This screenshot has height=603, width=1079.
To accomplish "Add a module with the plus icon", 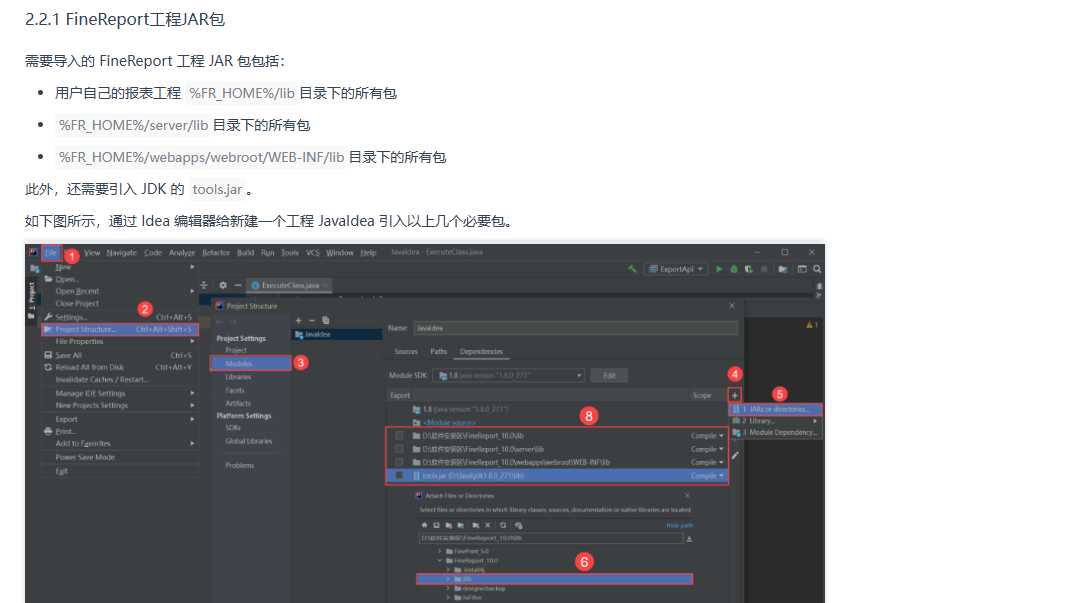I will tap(299, 320).
